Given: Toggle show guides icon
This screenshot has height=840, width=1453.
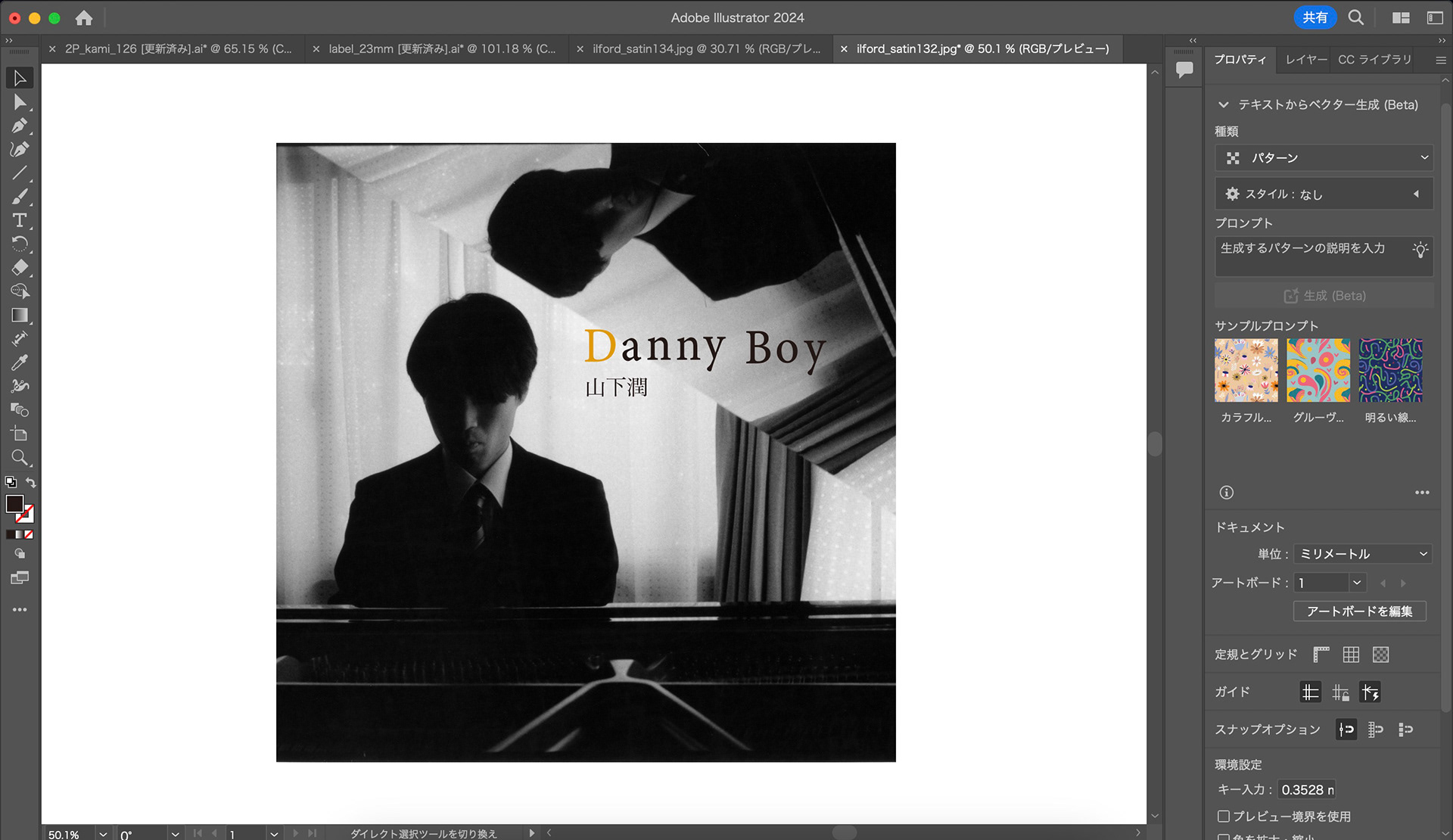Looking at the screenshot, I should 1310,692.
